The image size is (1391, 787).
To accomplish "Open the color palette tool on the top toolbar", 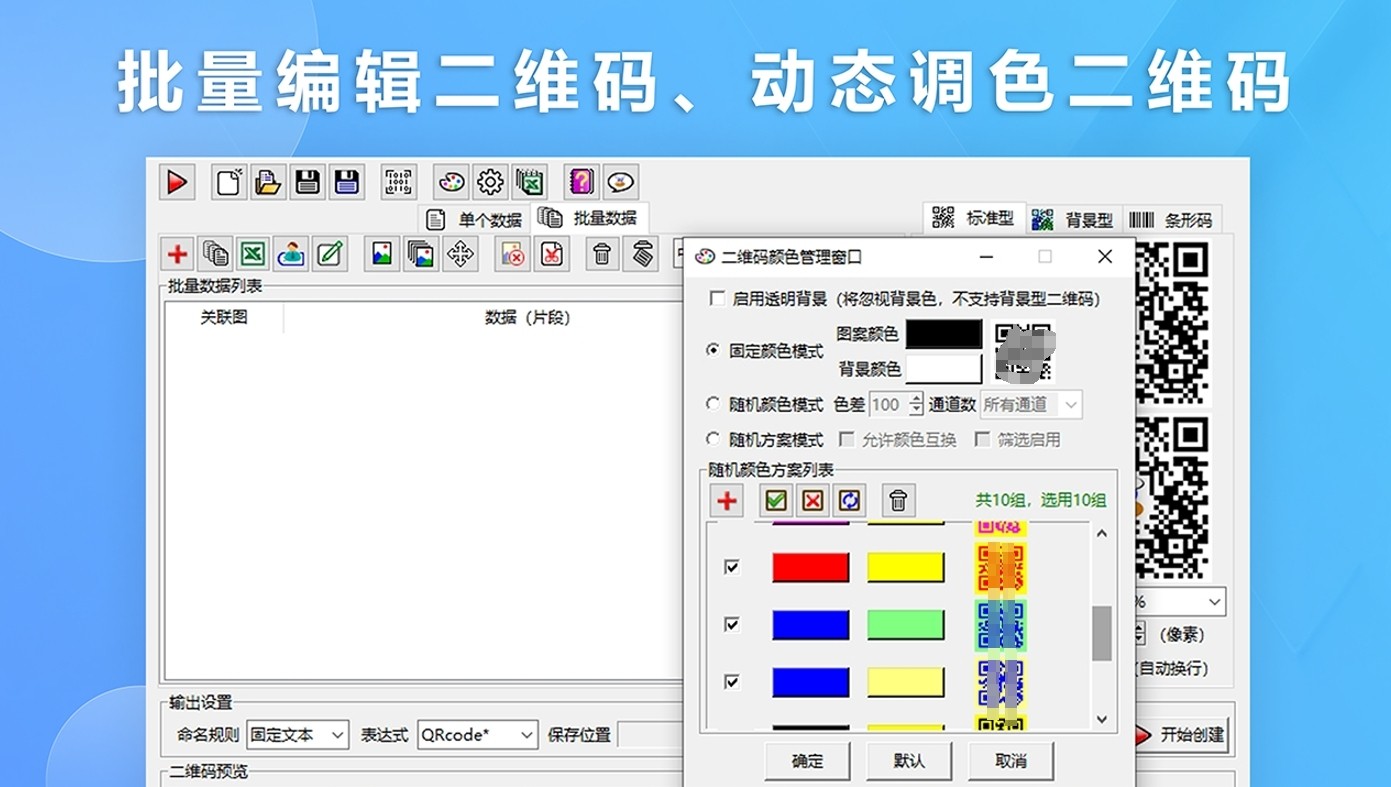I will tap(450, 182).
